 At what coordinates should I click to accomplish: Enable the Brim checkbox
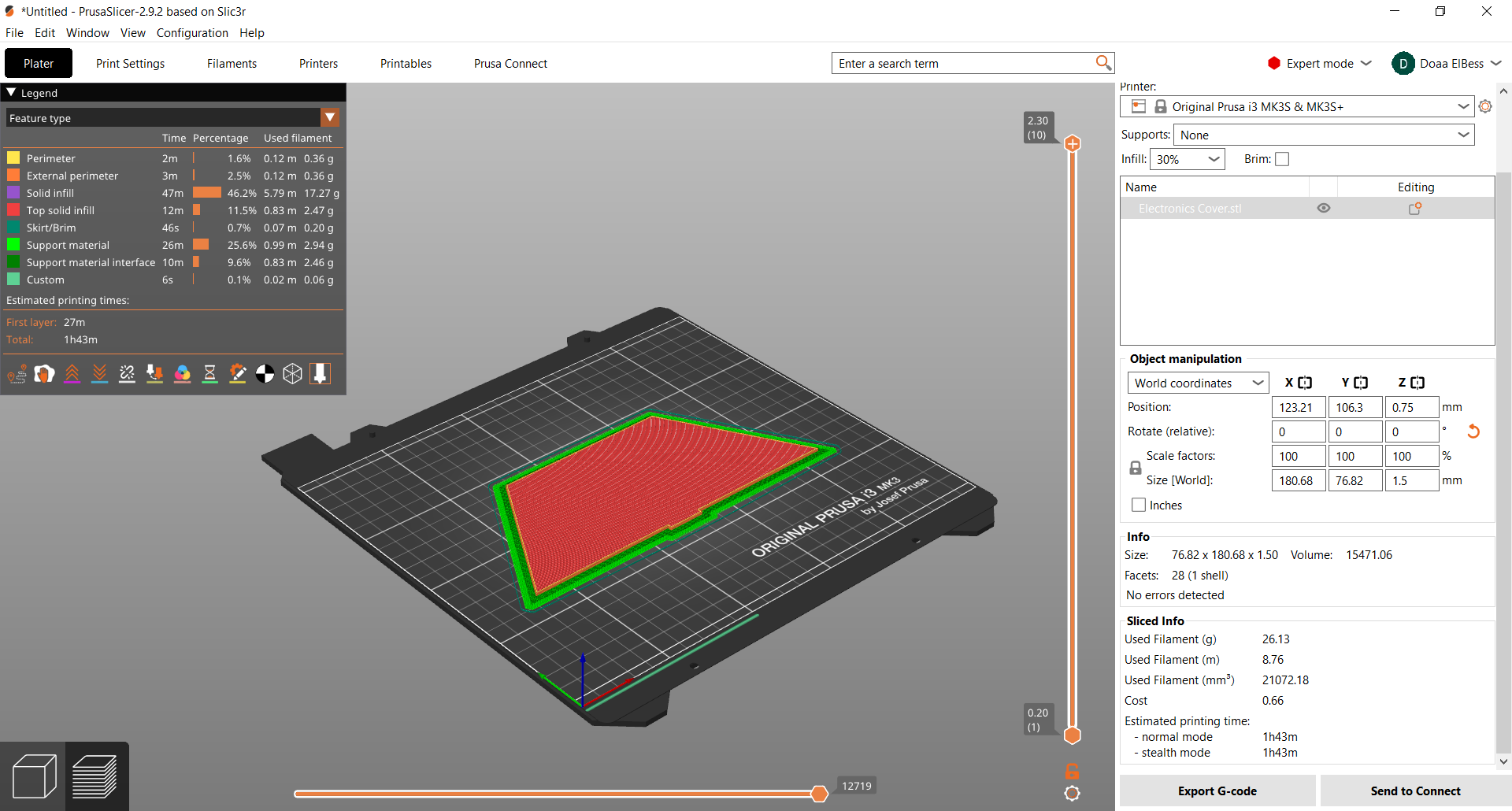pyautogui.click(x=1282, y=159)
